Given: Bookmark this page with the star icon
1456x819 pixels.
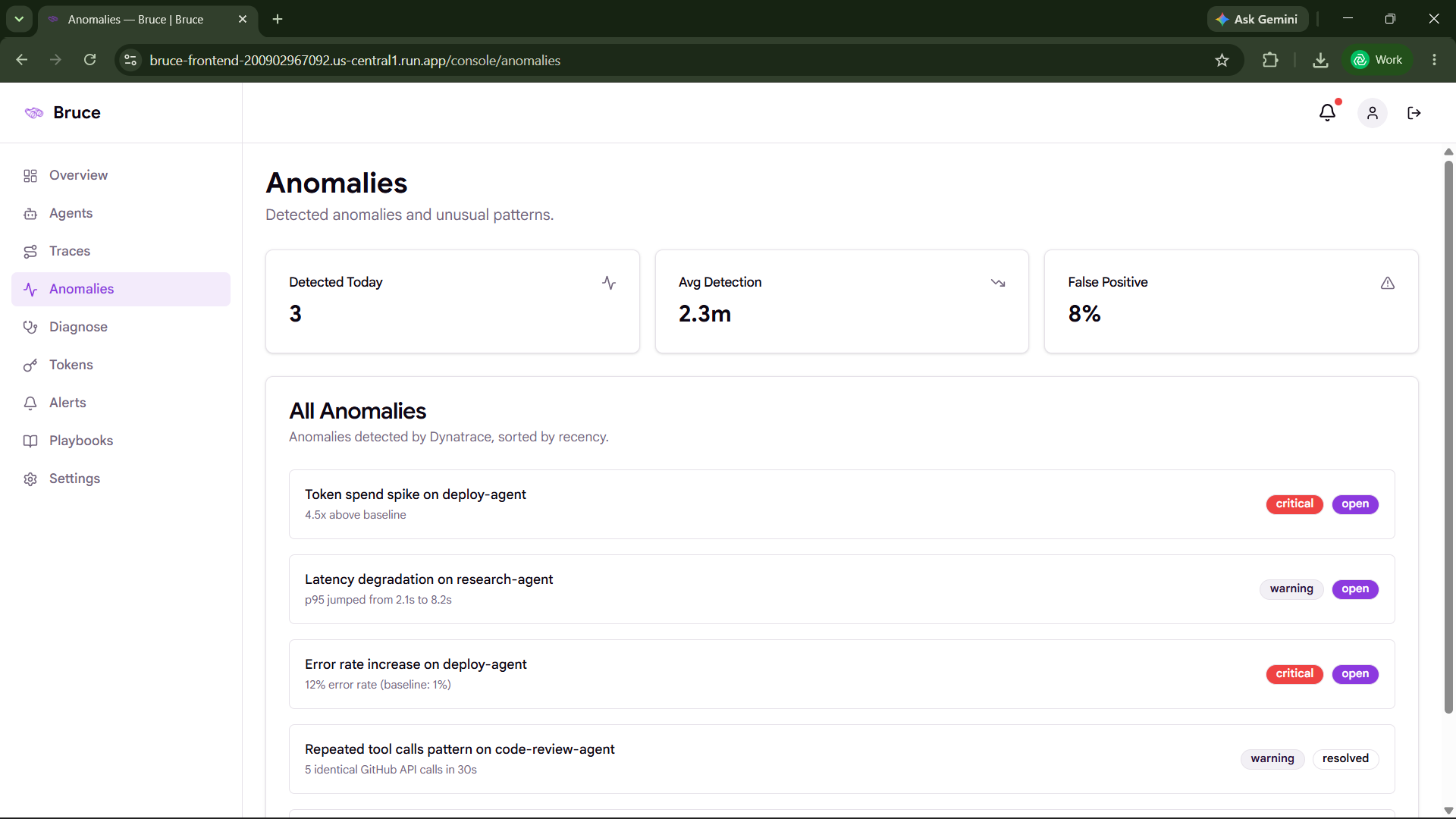Looking at the screenshot, I should [1222, 60].
